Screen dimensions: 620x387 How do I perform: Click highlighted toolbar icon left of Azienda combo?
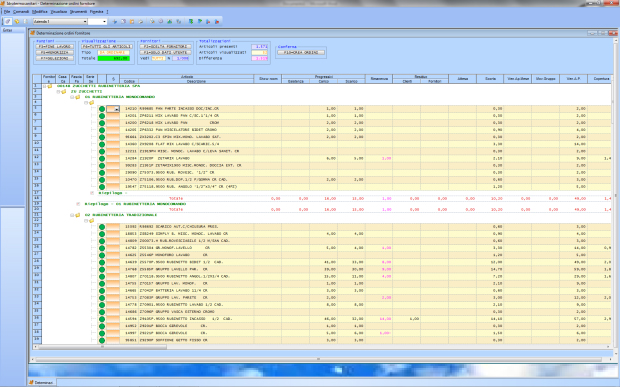8,21
